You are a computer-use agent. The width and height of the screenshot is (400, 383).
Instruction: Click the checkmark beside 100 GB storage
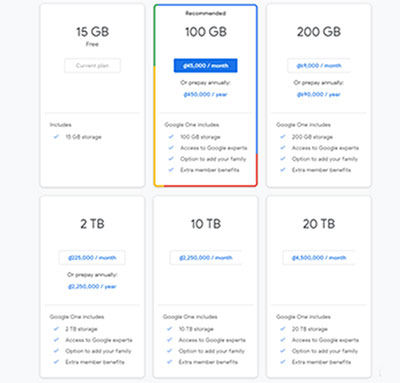click(171, 137)
